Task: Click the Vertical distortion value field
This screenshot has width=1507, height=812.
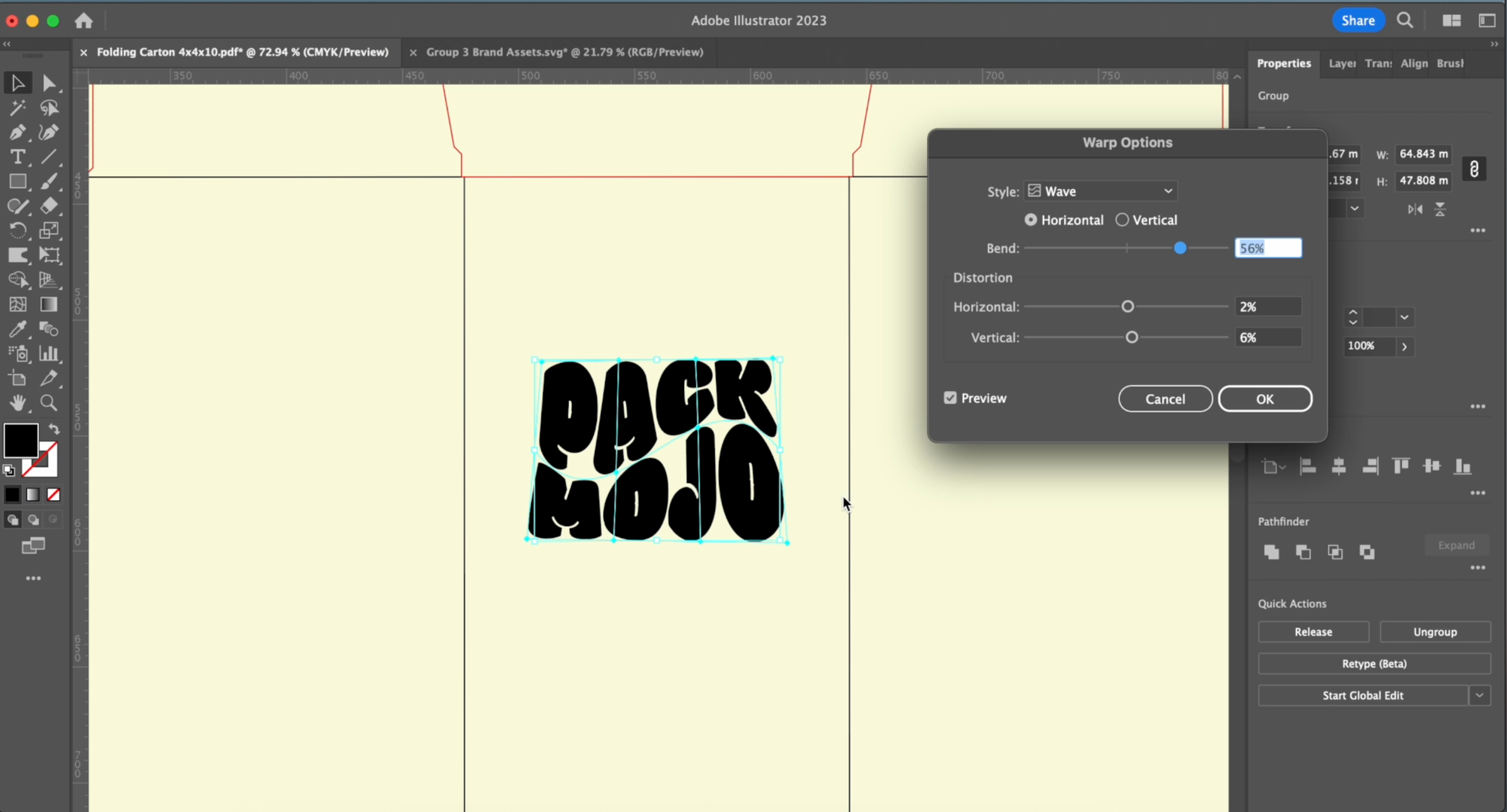Action: pos(1268,337)
